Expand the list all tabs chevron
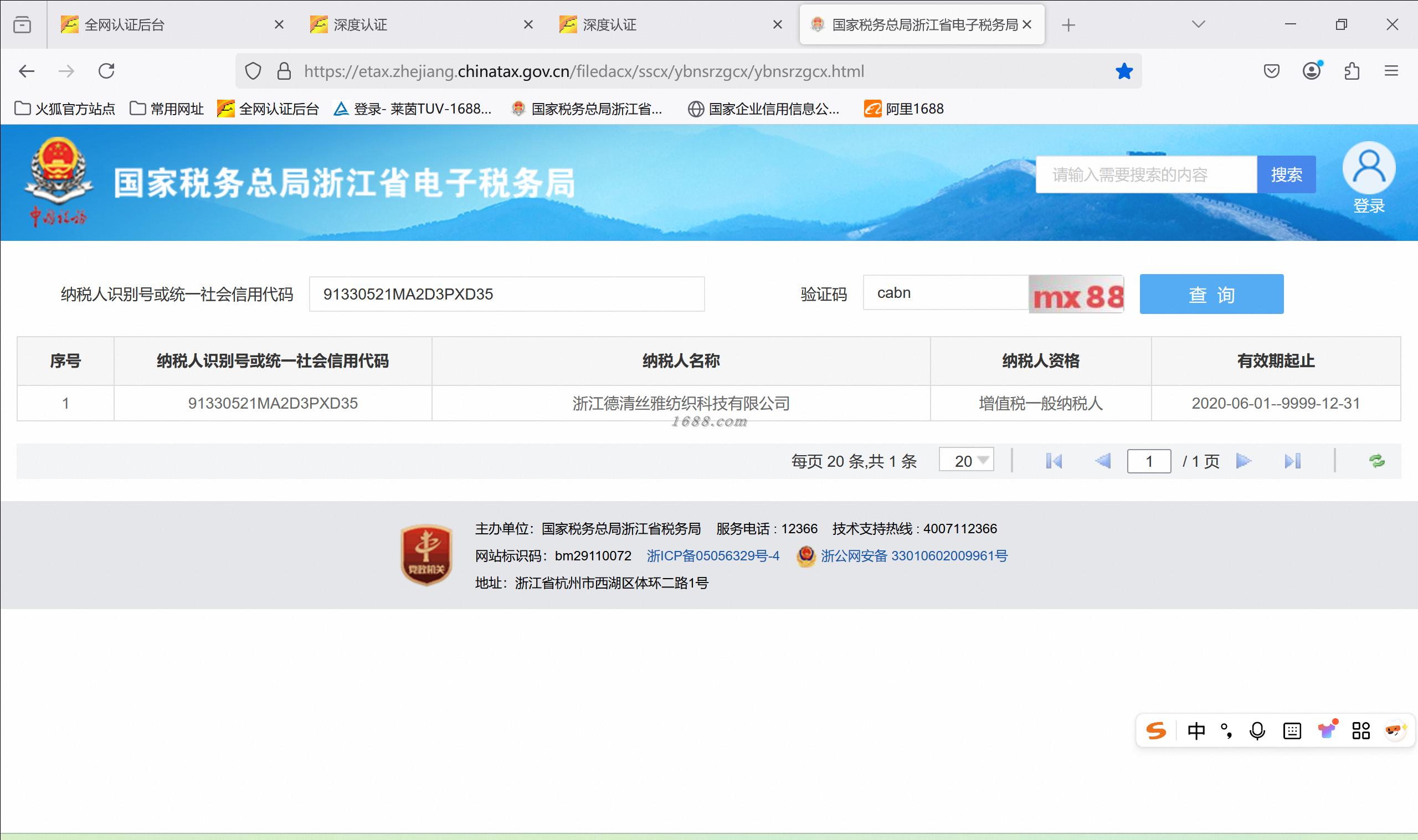This screenshot has height=840, width=1418. 1198,24
